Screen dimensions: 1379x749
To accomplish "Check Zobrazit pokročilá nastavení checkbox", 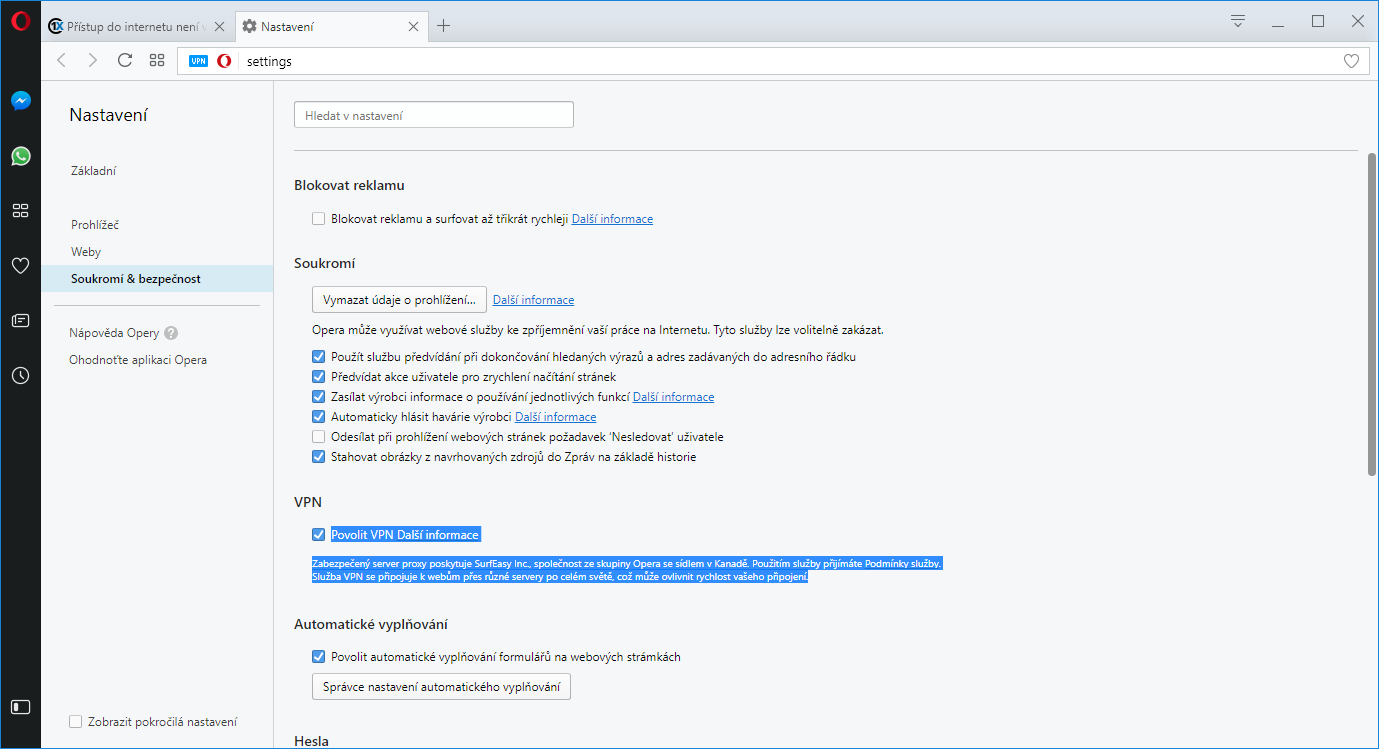I will pyautogui.click(x=76, y=722).
